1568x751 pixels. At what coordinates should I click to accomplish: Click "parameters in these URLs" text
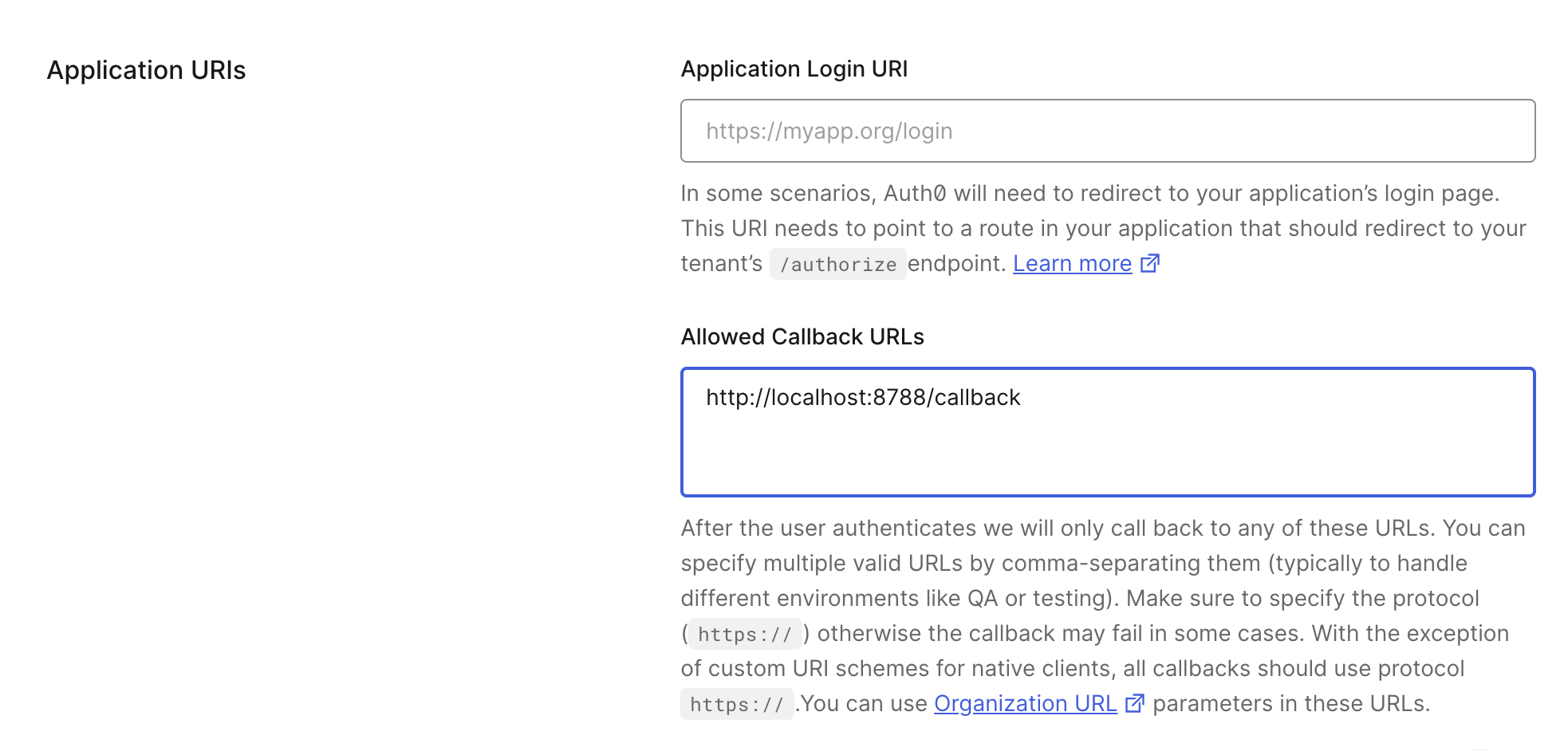(1290, 704)
